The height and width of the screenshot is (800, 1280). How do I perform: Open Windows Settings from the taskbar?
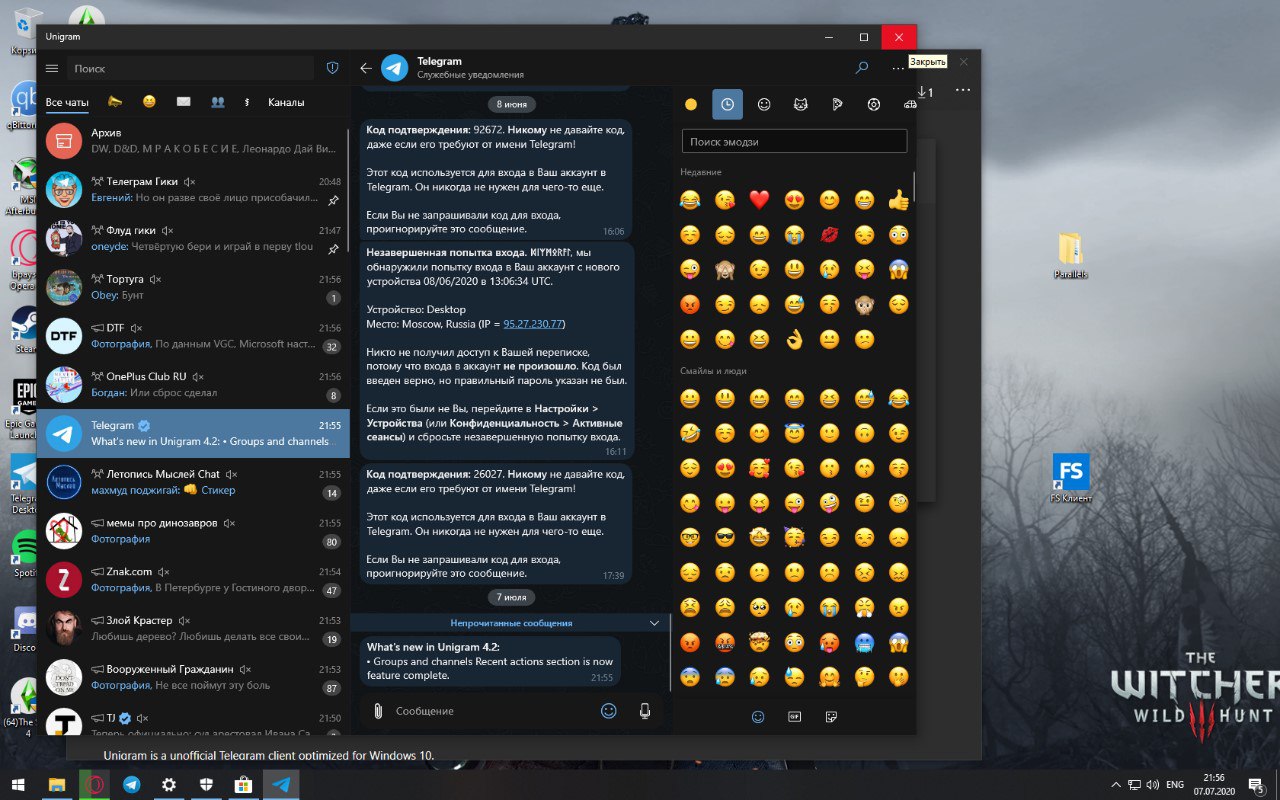point(169,784)
